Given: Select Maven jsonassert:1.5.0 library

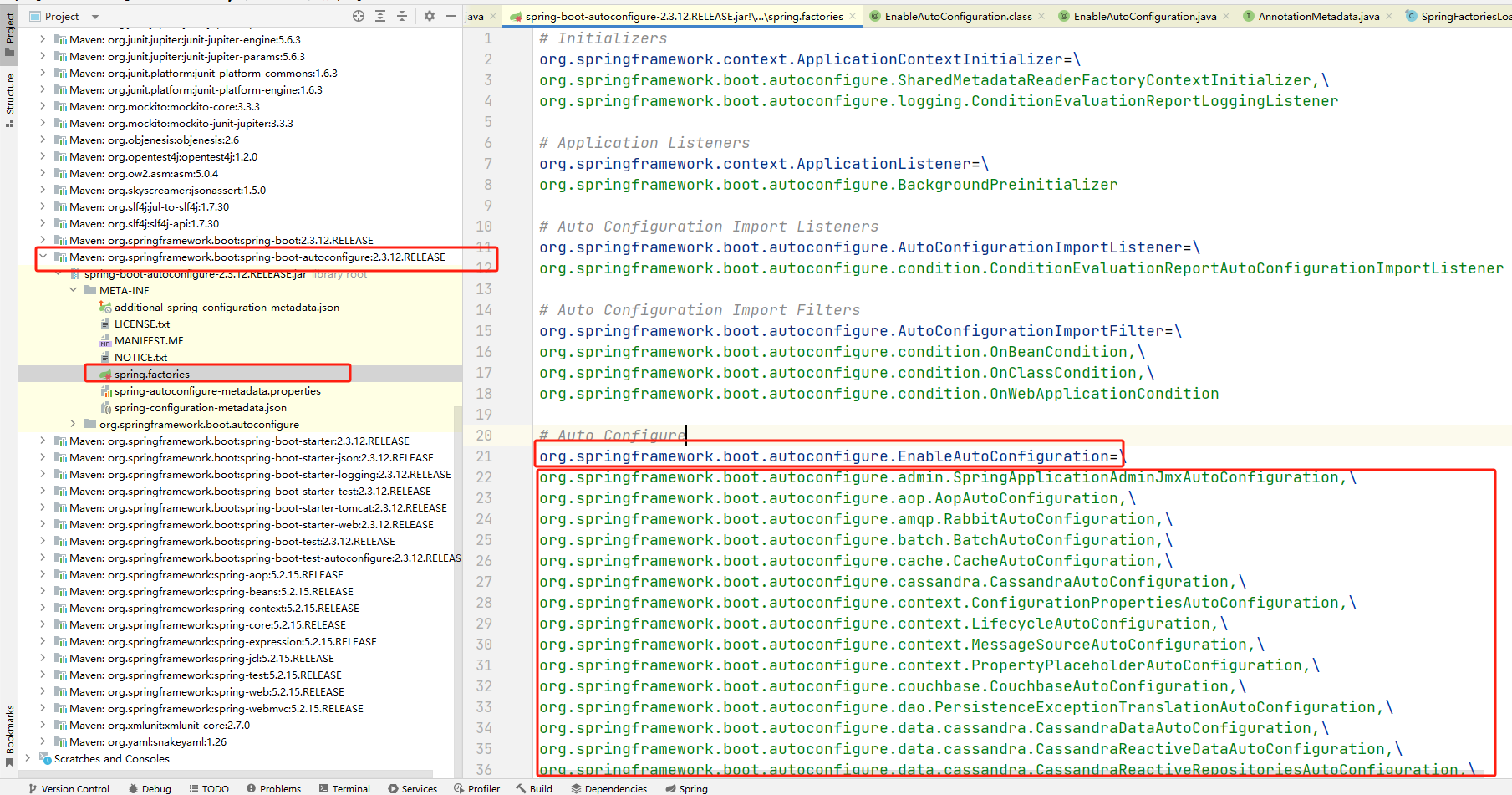Looking at the screenshot, I should (x=167, y=190).
